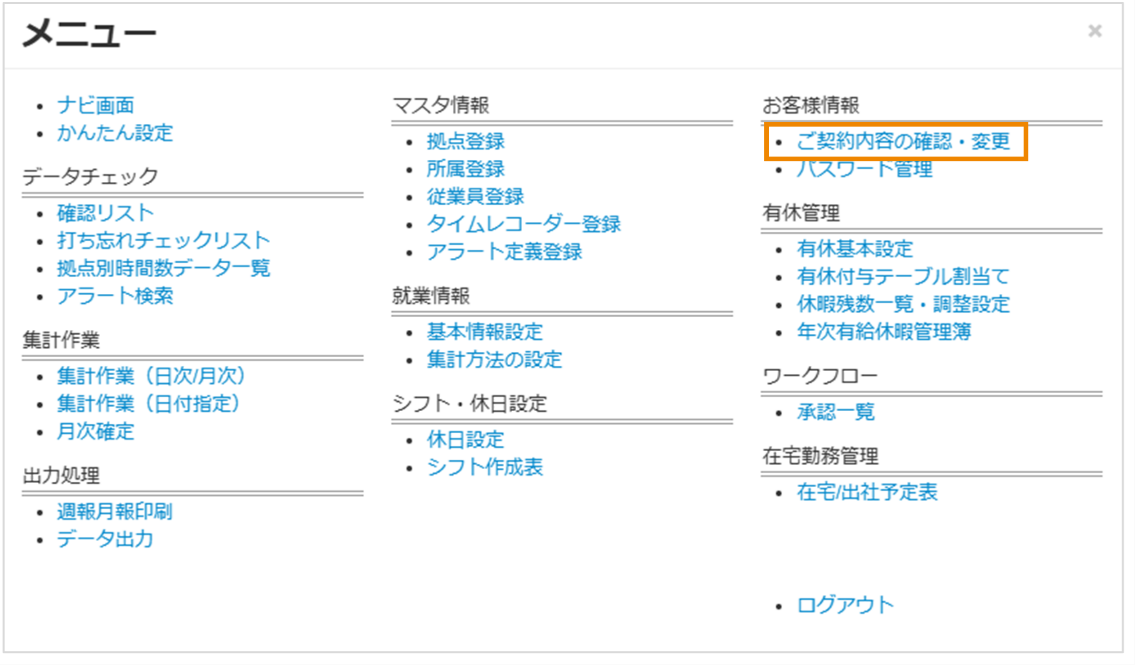The height and width of the screenshot is (665, 1135).
Task: Go to パスワード管理
Action: coord(865,169)
